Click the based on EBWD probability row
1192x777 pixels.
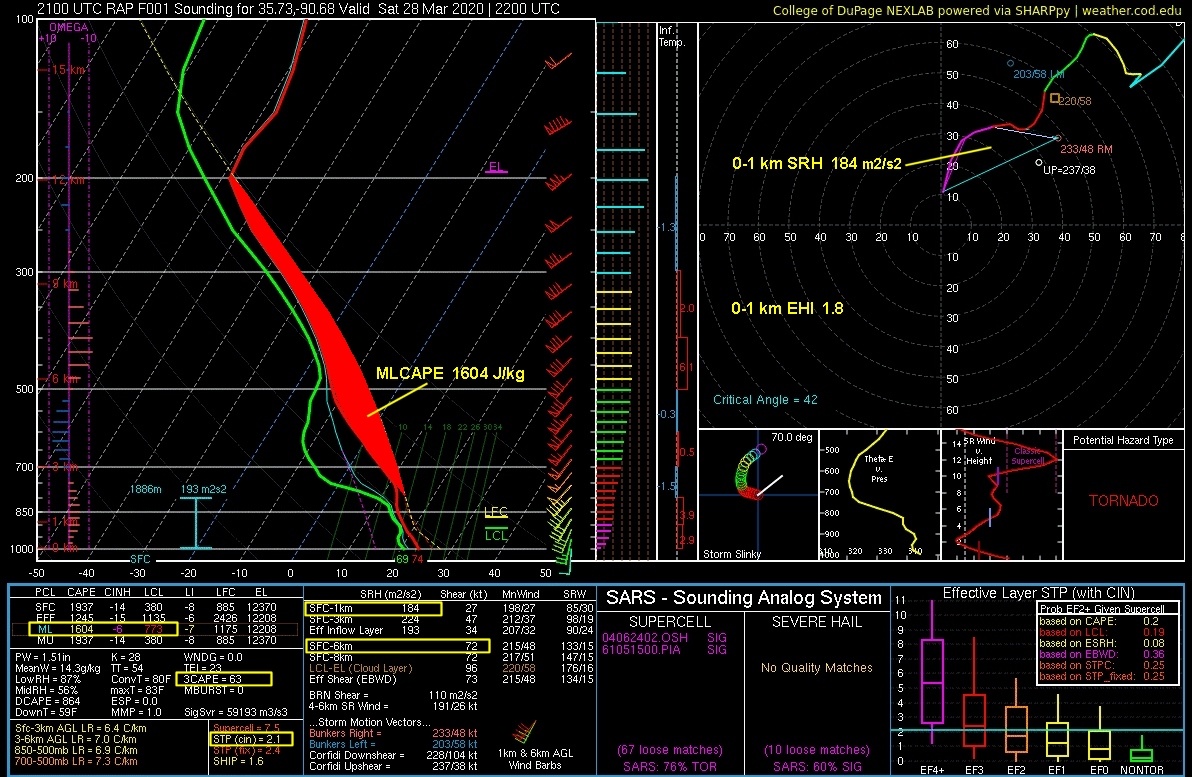1102,654
